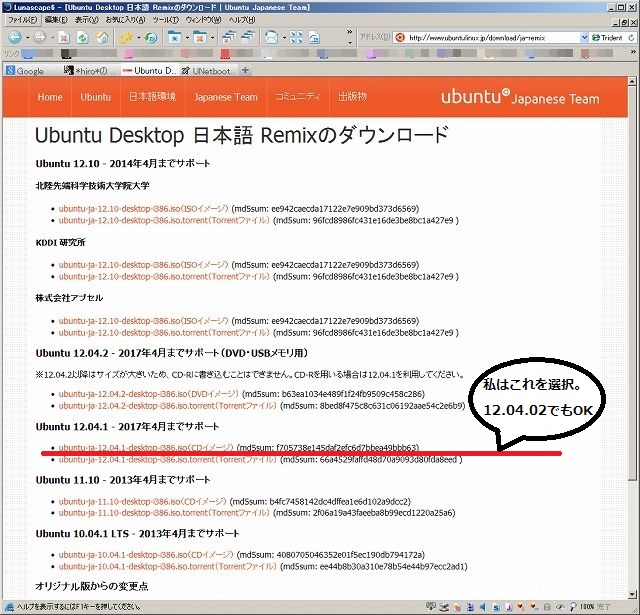Viewport: 640px width, 615px height.
Task: Reload the page with the green refresh page icon
Action: point(83,38)
